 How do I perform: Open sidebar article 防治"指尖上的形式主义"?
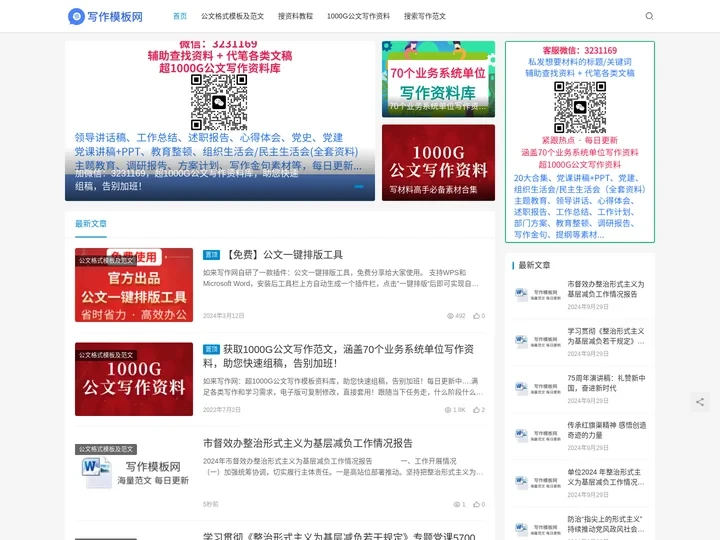pyautogui.click(x=606, y=524)
